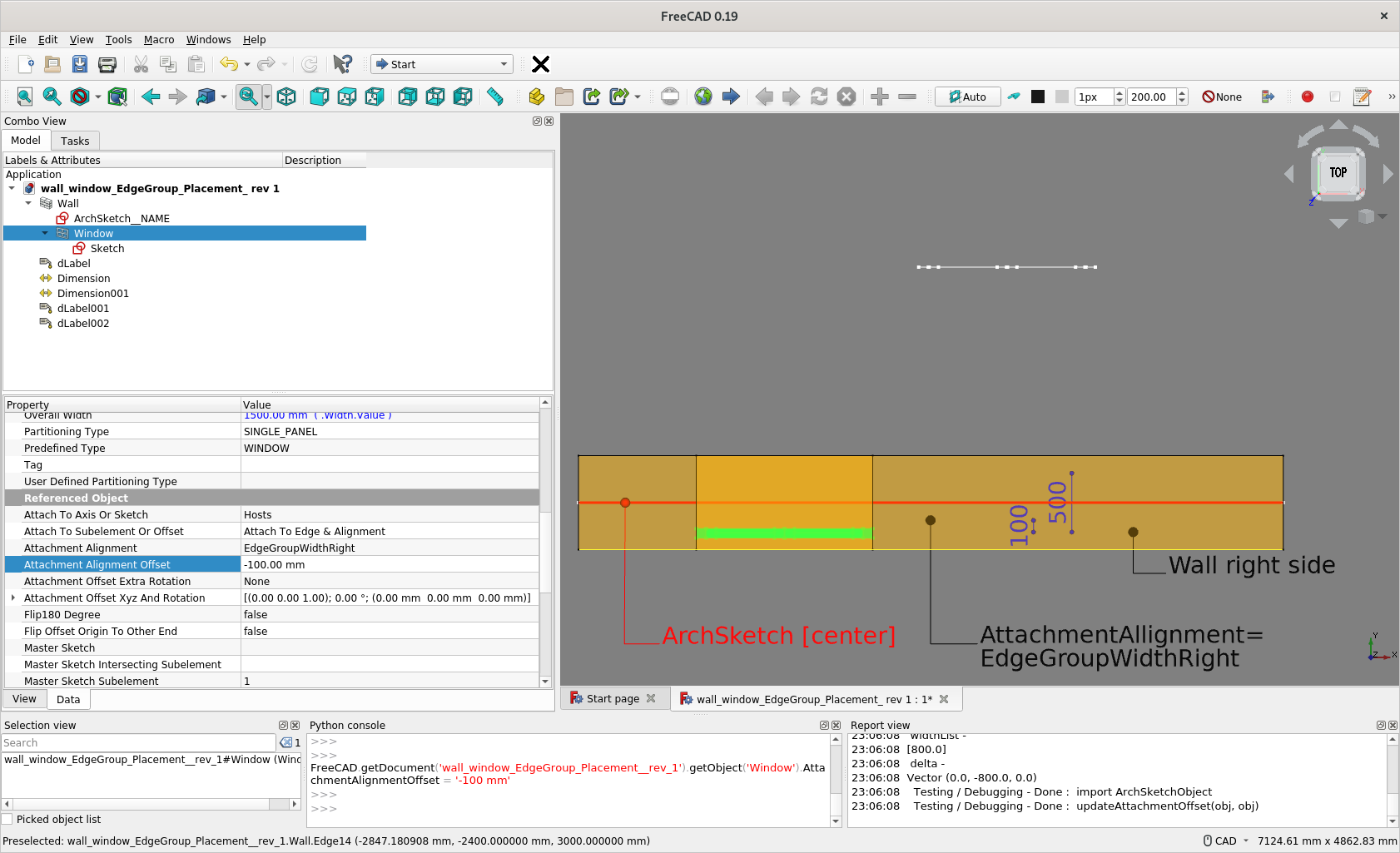This screenshot has width=1400, height=853.
Task: Click the TOP face of navigation cube
Action: click(x=1338, y=172)
